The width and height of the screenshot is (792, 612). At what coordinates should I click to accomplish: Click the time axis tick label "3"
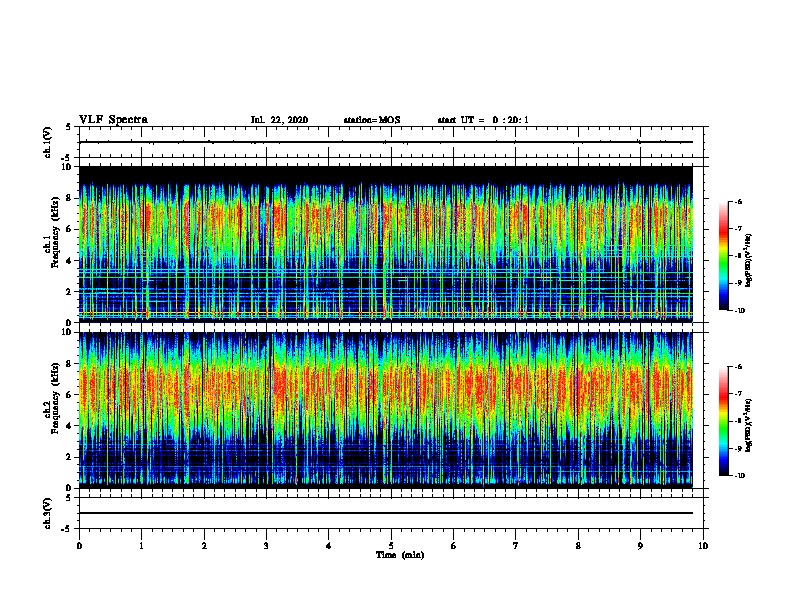pyautogui.click(x=266, y=546)
